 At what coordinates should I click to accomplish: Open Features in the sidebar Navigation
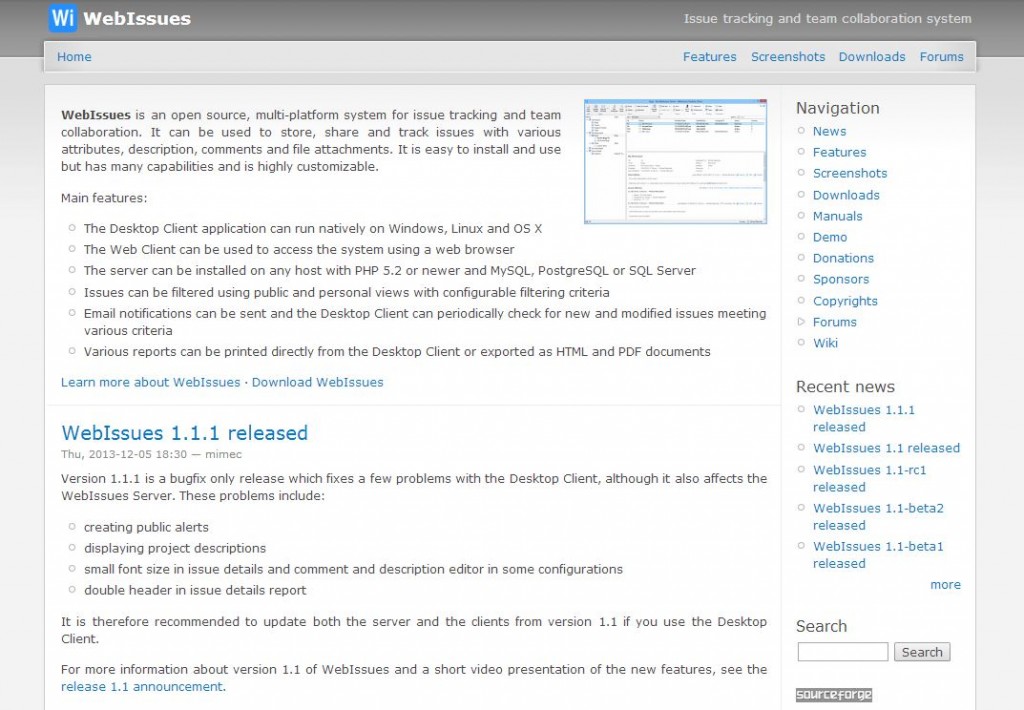(x=839, y=152)
